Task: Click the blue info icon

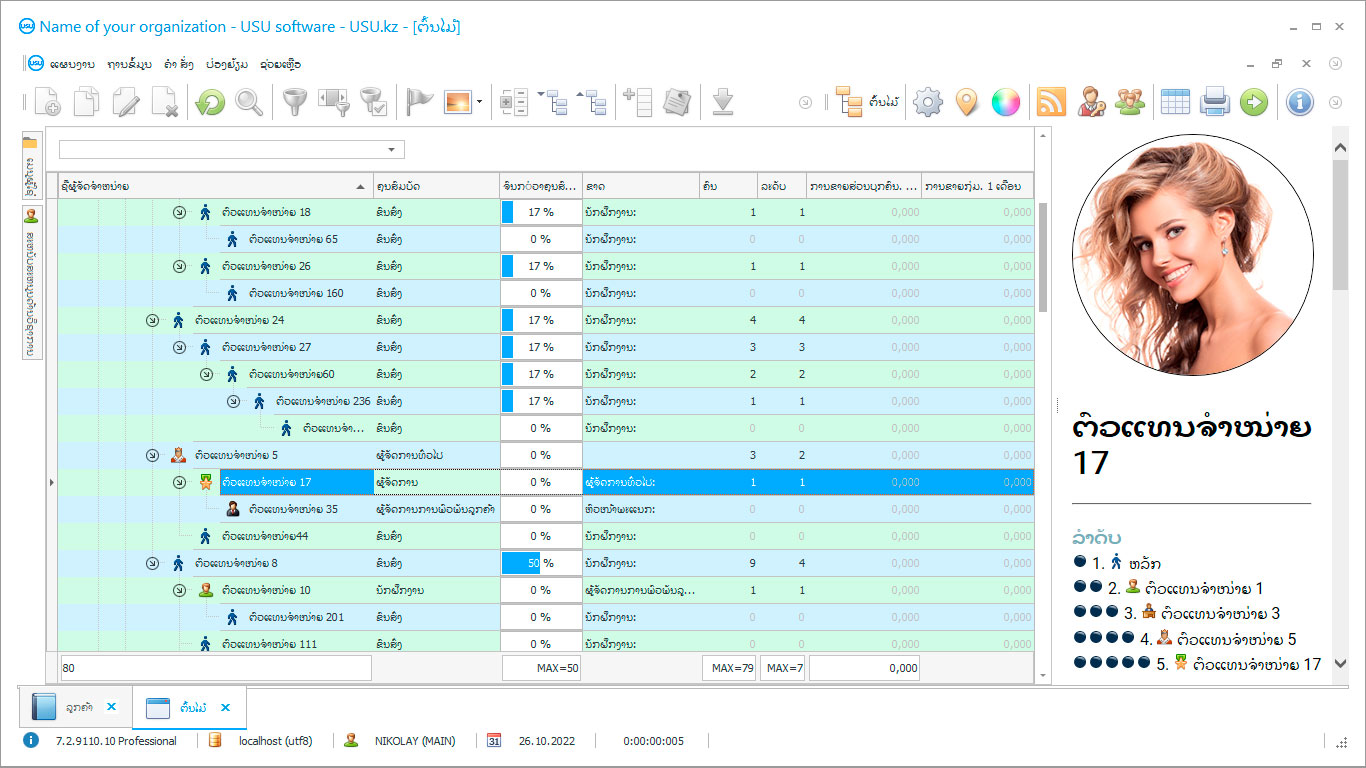Action: (x=1299, y=102)
